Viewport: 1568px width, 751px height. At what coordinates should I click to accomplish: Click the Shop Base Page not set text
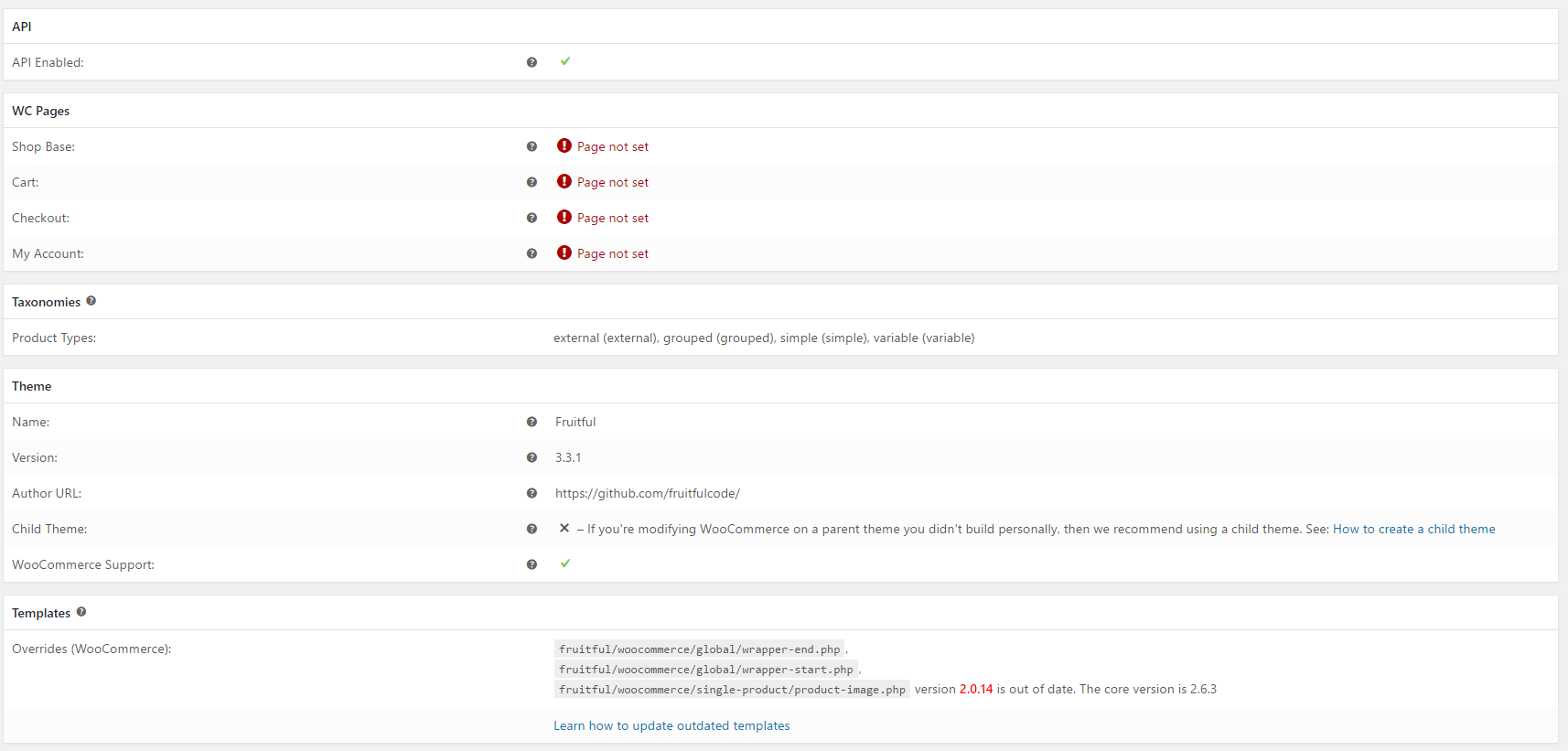click(613, 146)
